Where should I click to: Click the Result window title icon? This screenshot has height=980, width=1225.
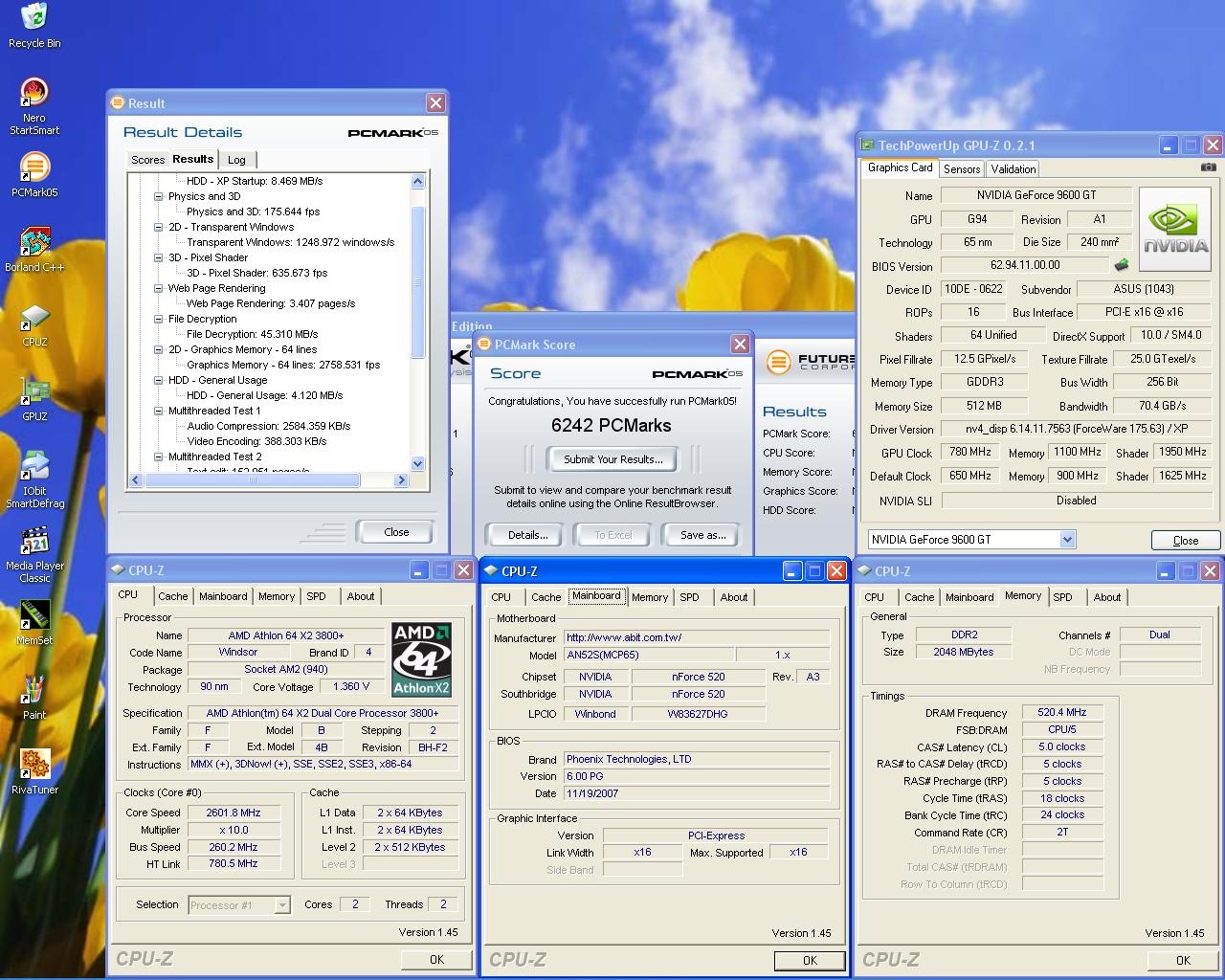pyautogui.click(x=118, y=102)
